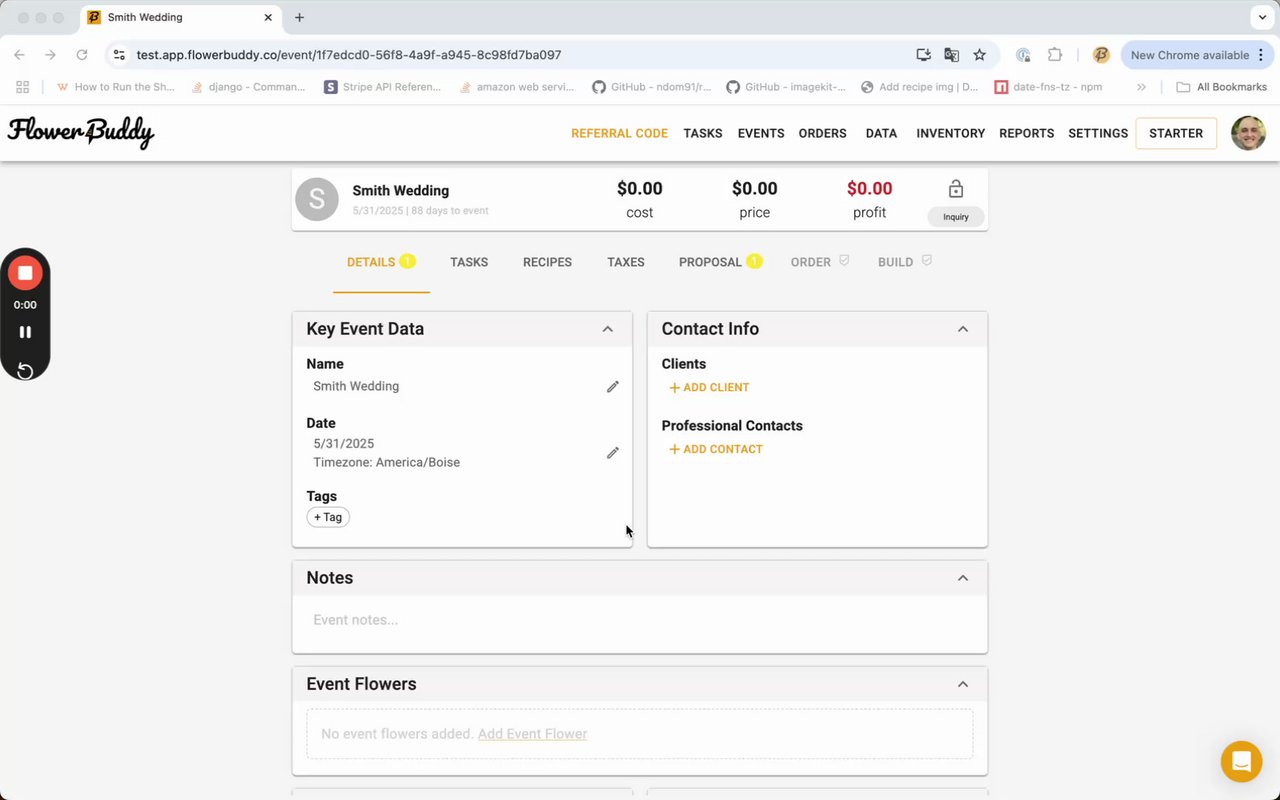Image resolution: width=1280 pixels, height=800 pixels.
Task: Switch to the event Tasks tab
Action: point(469,262)
